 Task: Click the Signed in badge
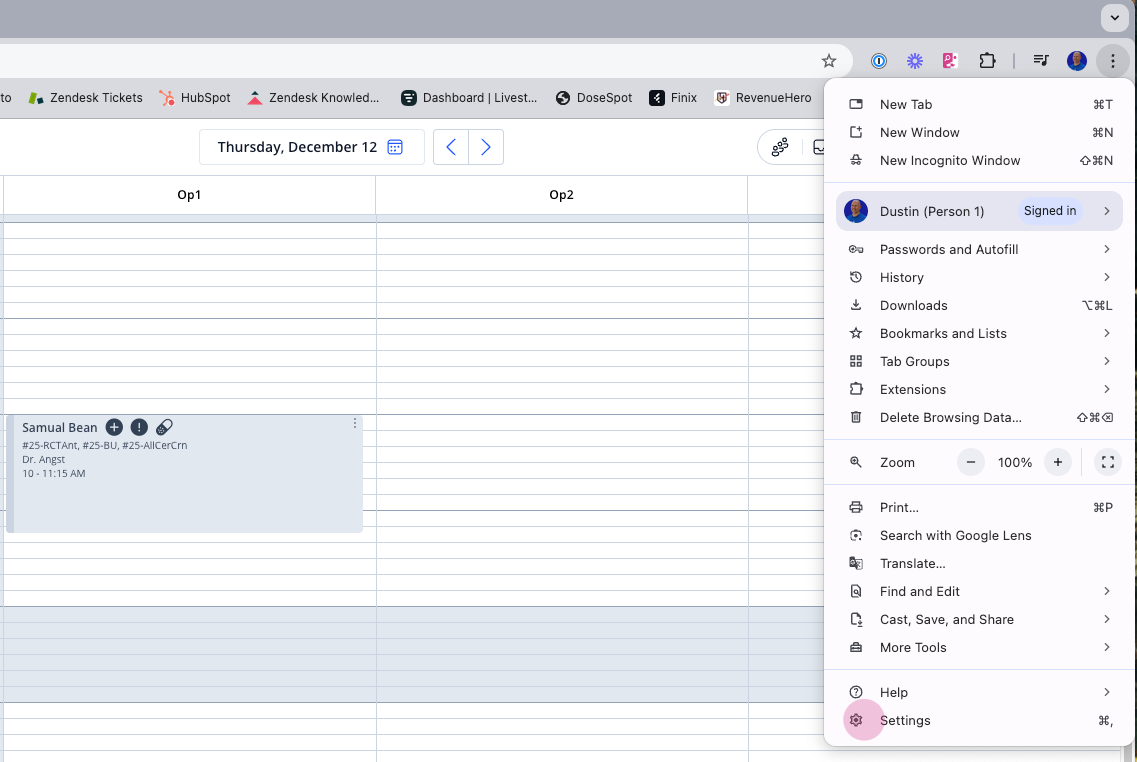point(1049,211)
